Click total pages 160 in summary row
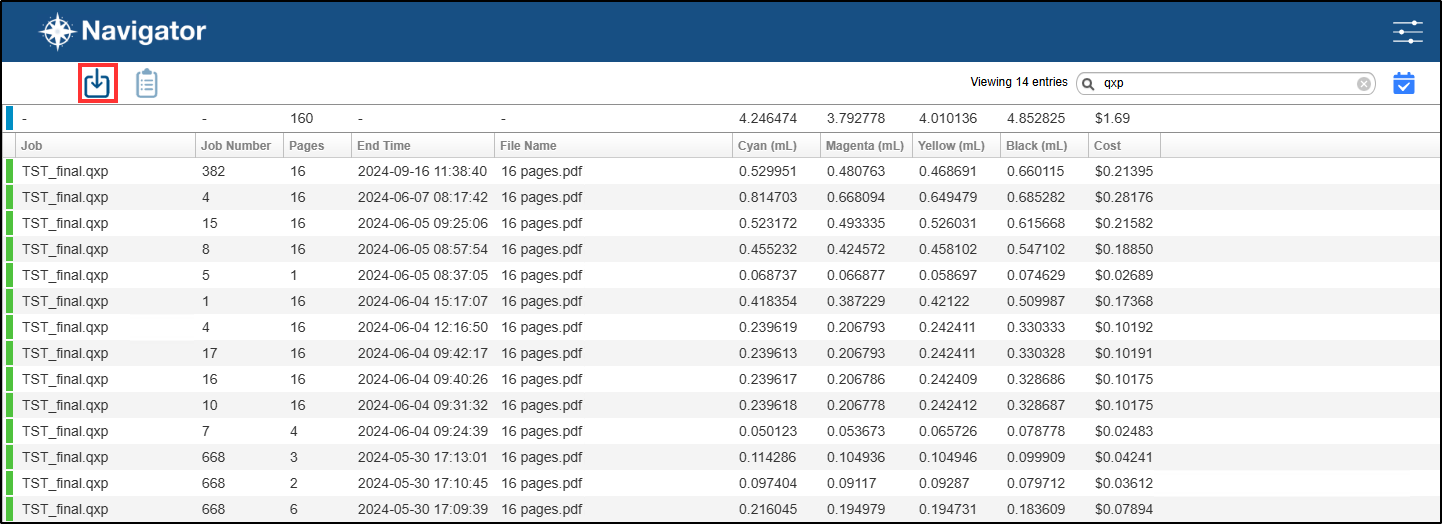This screenshot has height=524, width=1442. [x=301, y=118]
